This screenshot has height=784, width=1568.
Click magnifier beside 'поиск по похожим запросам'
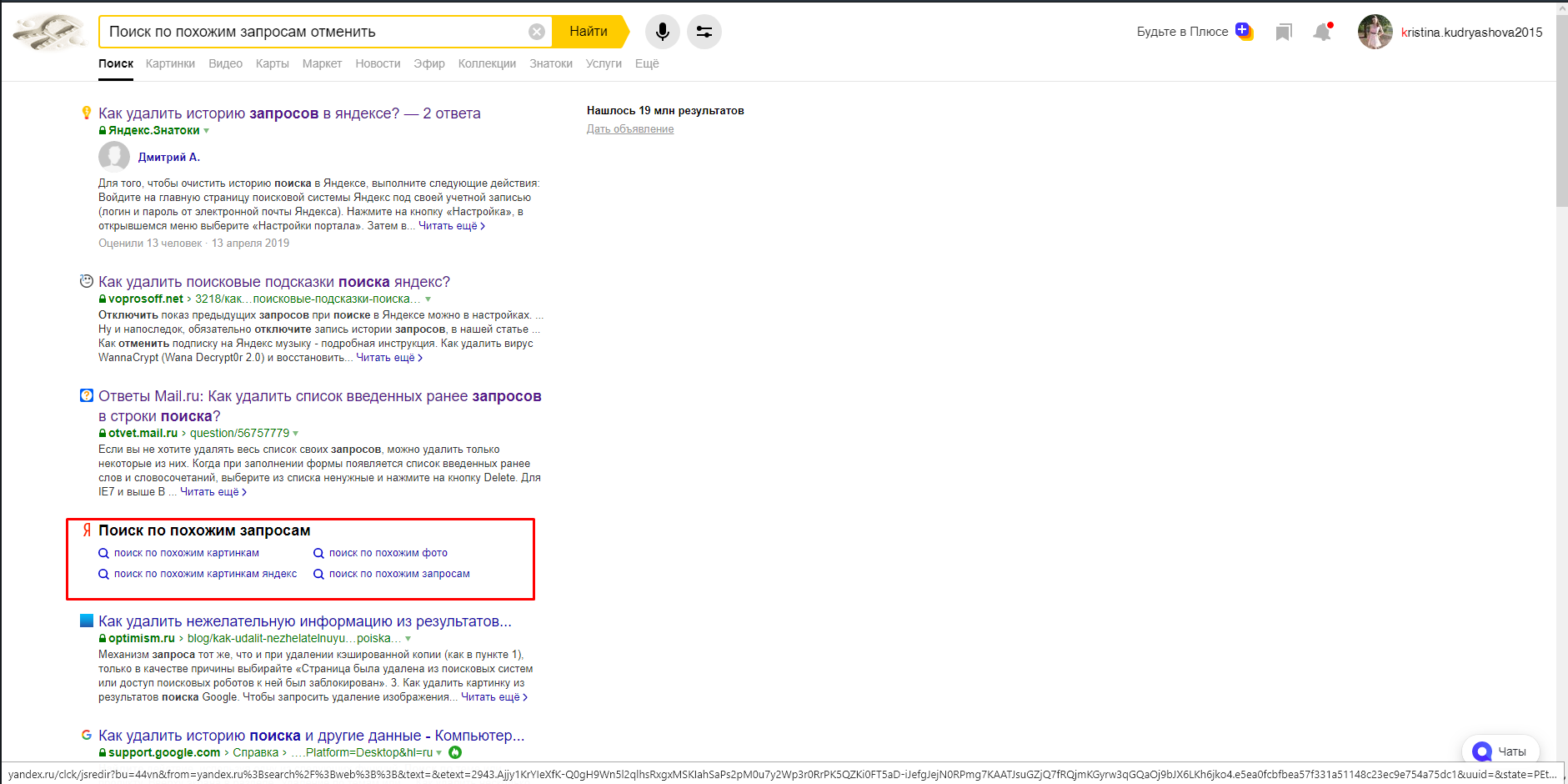coord(318,574)
